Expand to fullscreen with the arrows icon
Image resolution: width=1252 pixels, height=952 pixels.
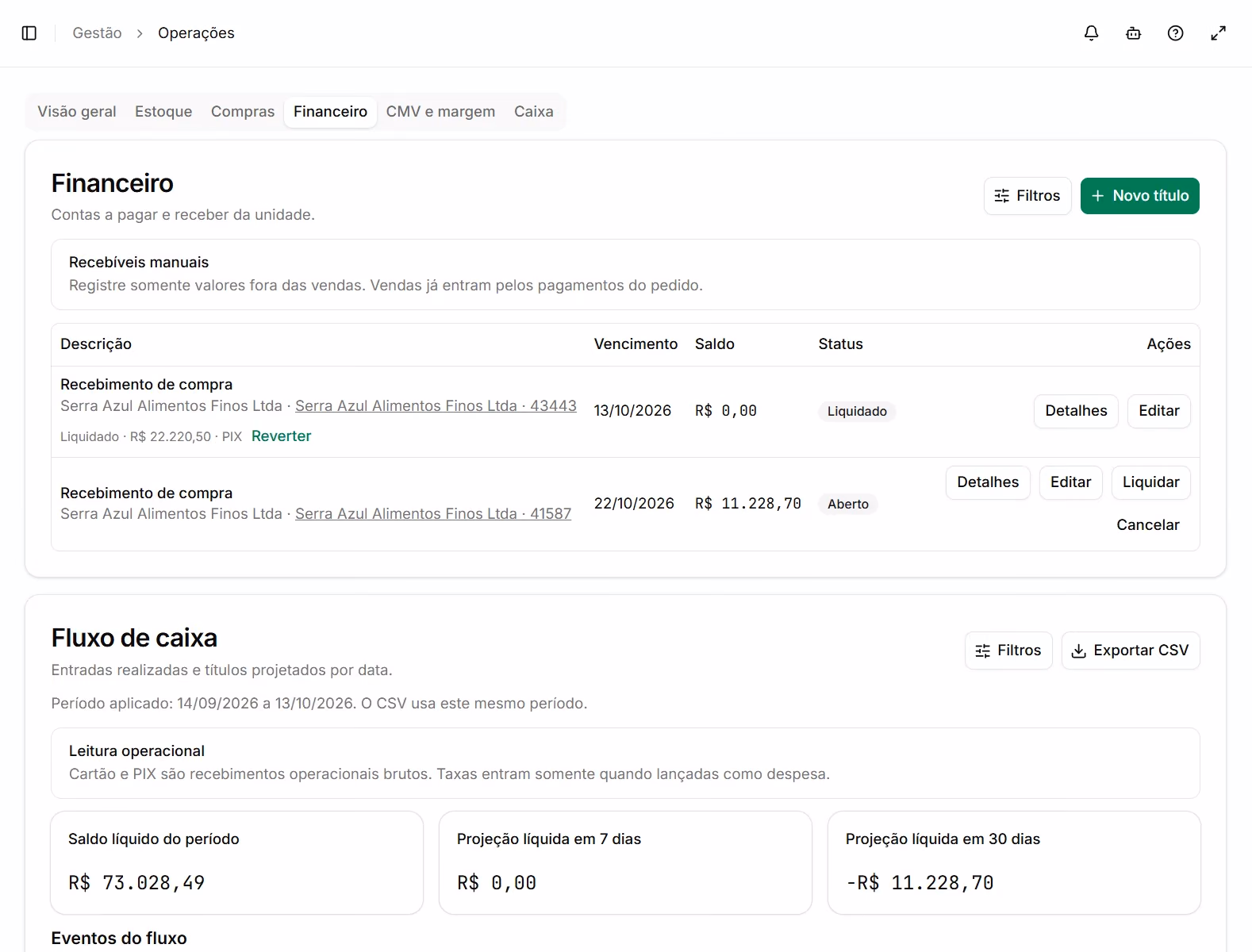pos(1219,33)
